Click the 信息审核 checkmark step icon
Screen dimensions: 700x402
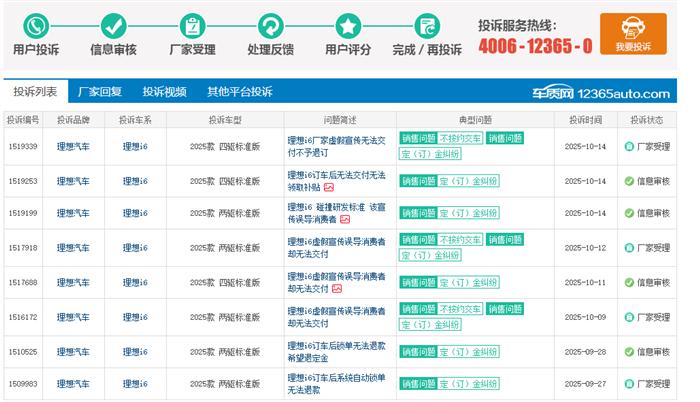point(114,25)
